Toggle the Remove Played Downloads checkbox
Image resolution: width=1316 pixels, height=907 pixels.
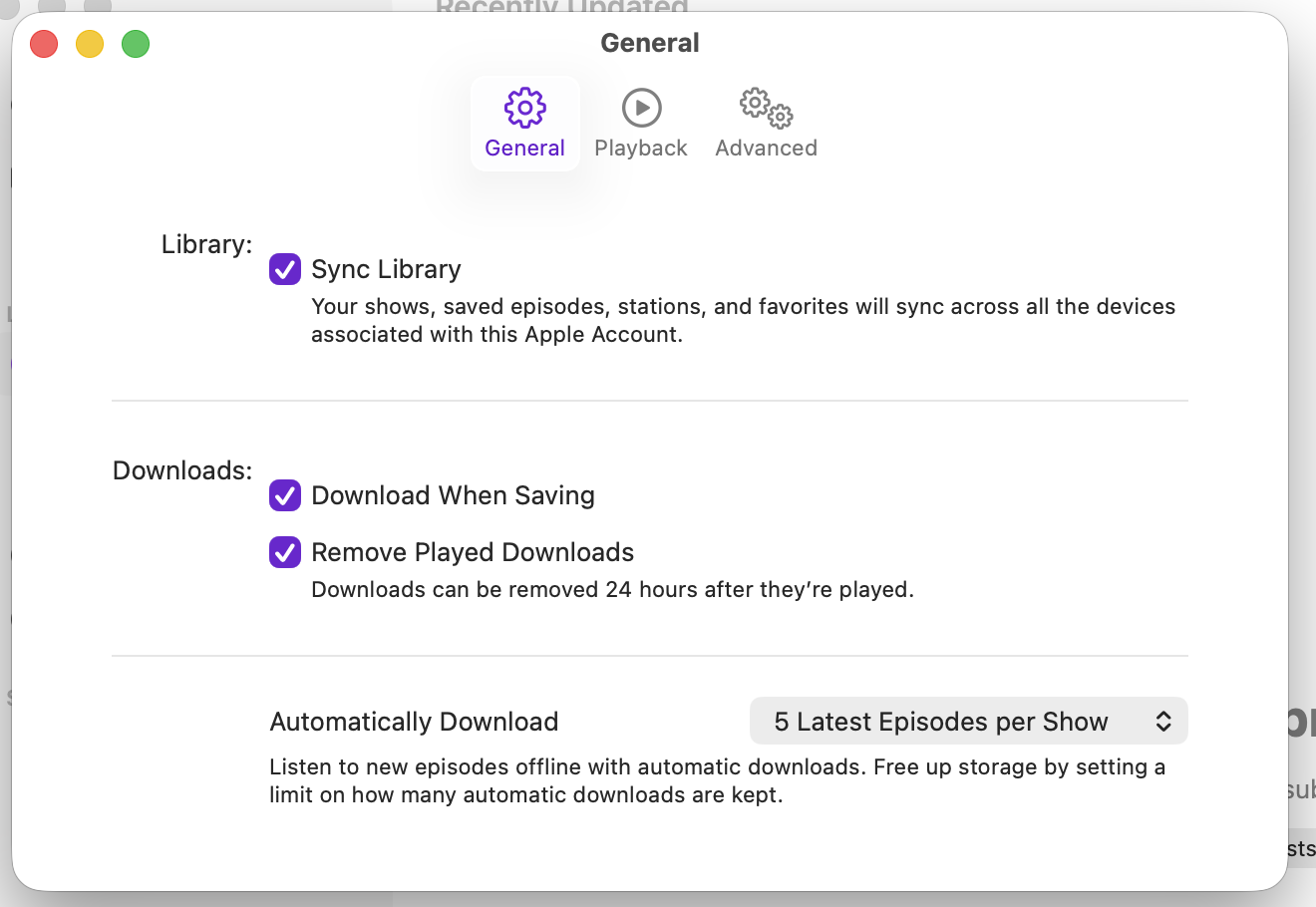point(285,552)
